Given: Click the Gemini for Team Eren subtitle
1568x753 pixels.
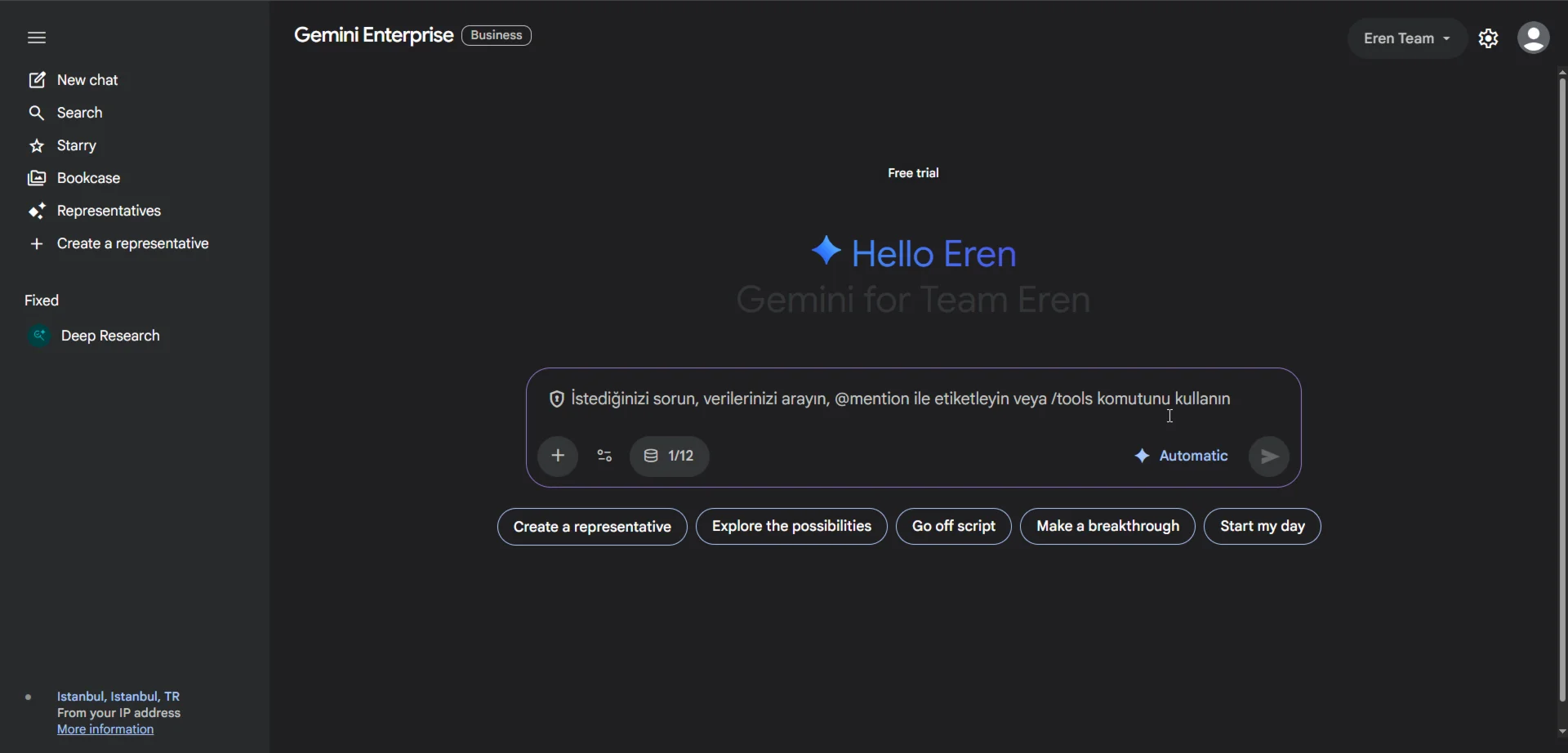Looking at the screenshot, I should tap(913, 301).
